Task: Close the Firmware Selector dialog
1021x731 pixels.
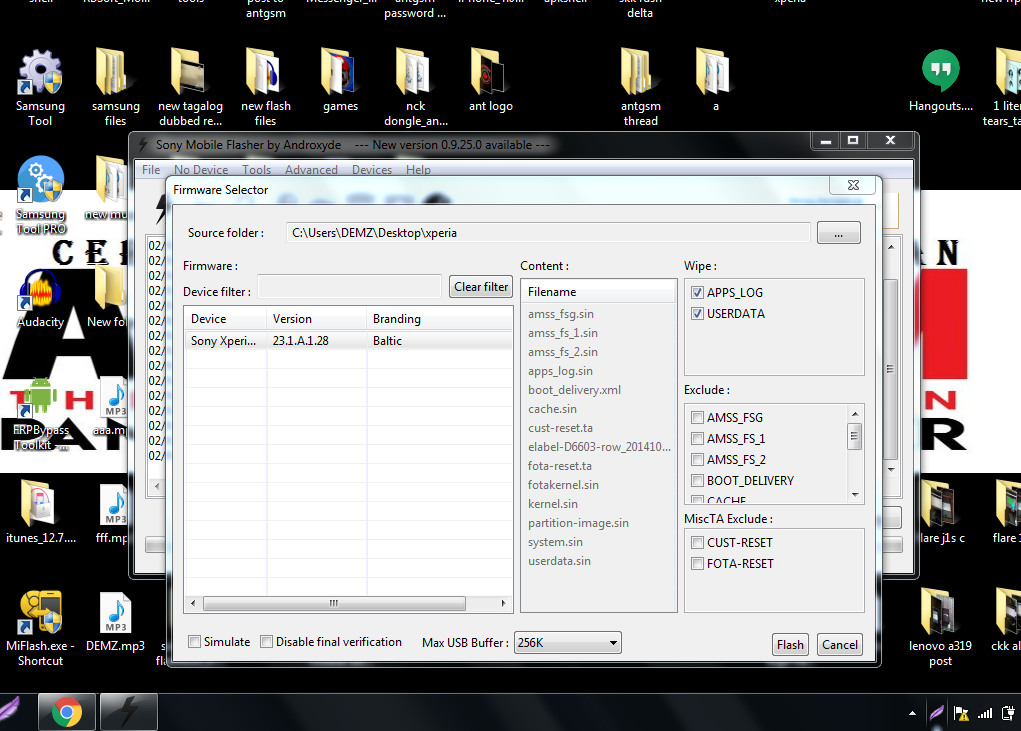Action: (853, 185)
